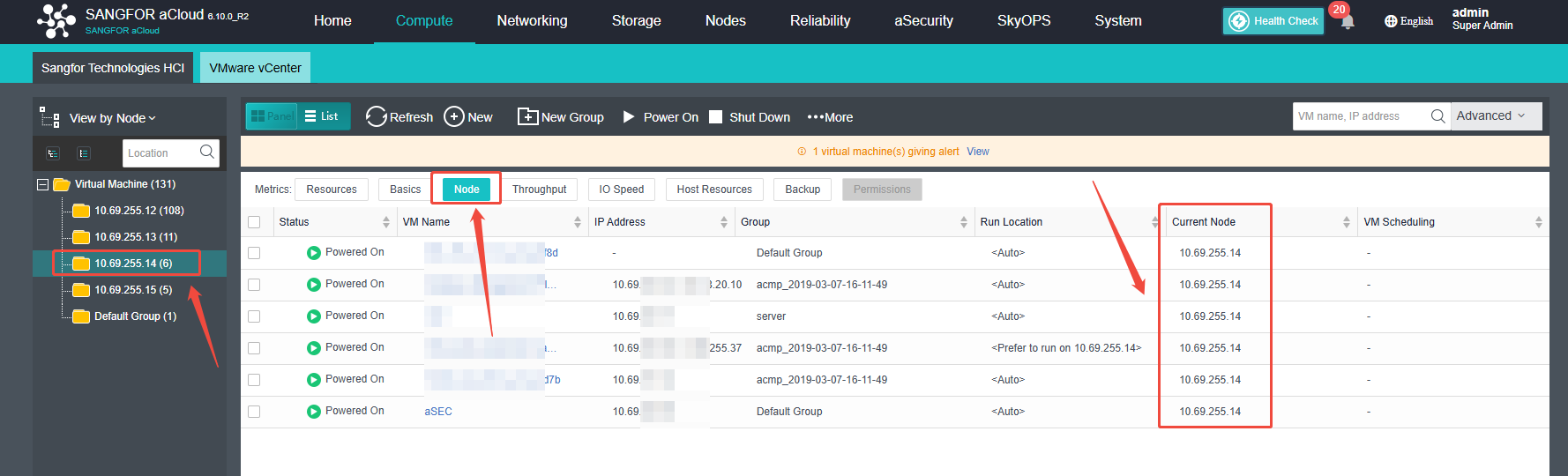Screen dimensions: 1568x476
Task: Click IP Address column sort arrows
Action: (724, 222)
